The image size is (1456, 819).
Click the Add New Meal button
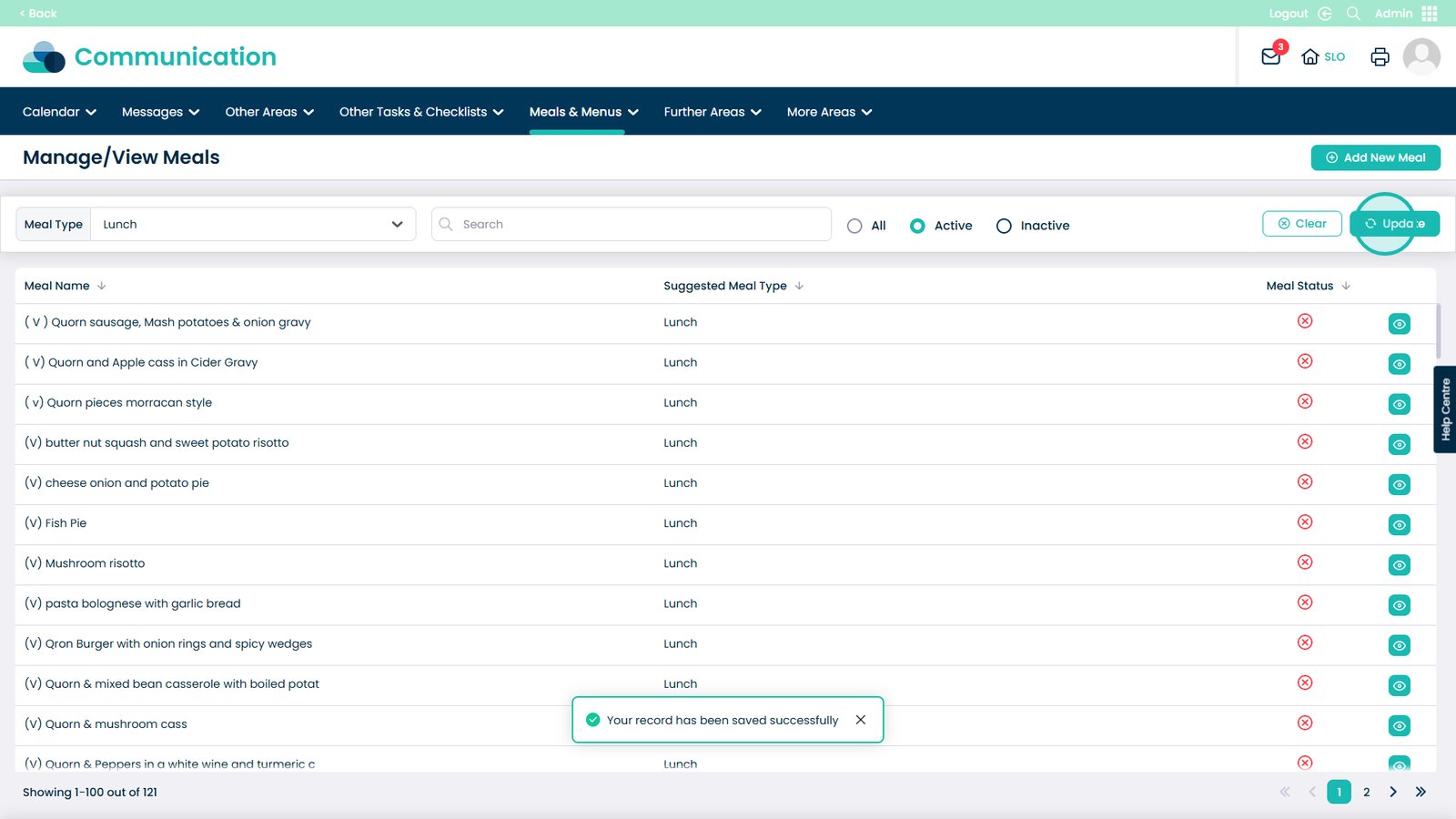click(x=1375, y=157)
